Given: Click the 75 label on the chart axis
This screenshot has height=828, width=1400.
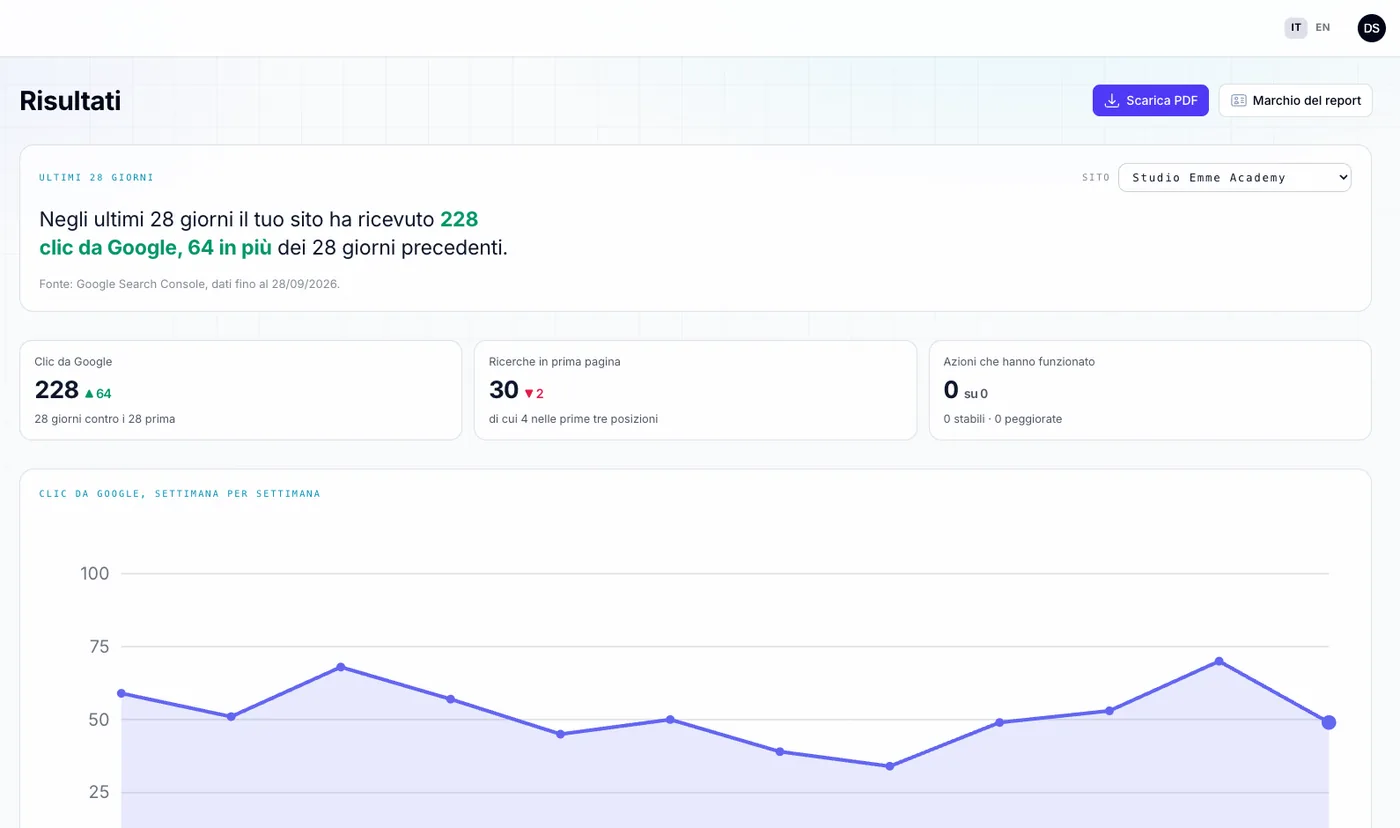Looking at the screenshot, I should click(x=99, y=647).
